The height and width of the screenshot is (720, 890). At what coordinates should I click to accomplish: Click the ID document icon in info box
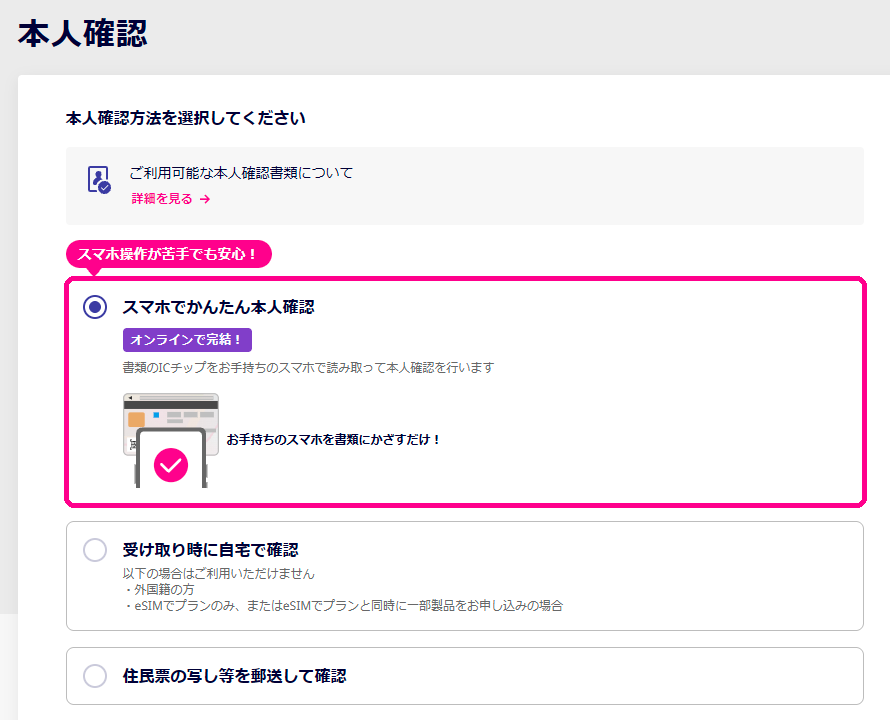[x=99, y=179]
